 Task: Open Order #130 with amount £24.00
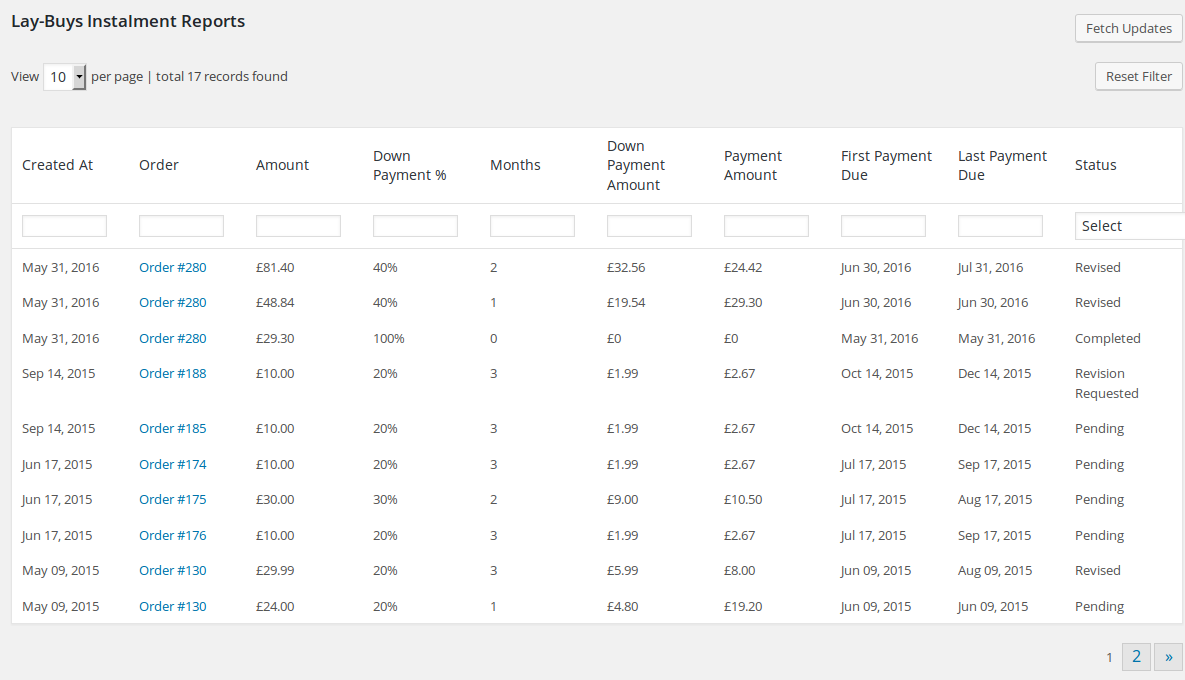(172, 607)
